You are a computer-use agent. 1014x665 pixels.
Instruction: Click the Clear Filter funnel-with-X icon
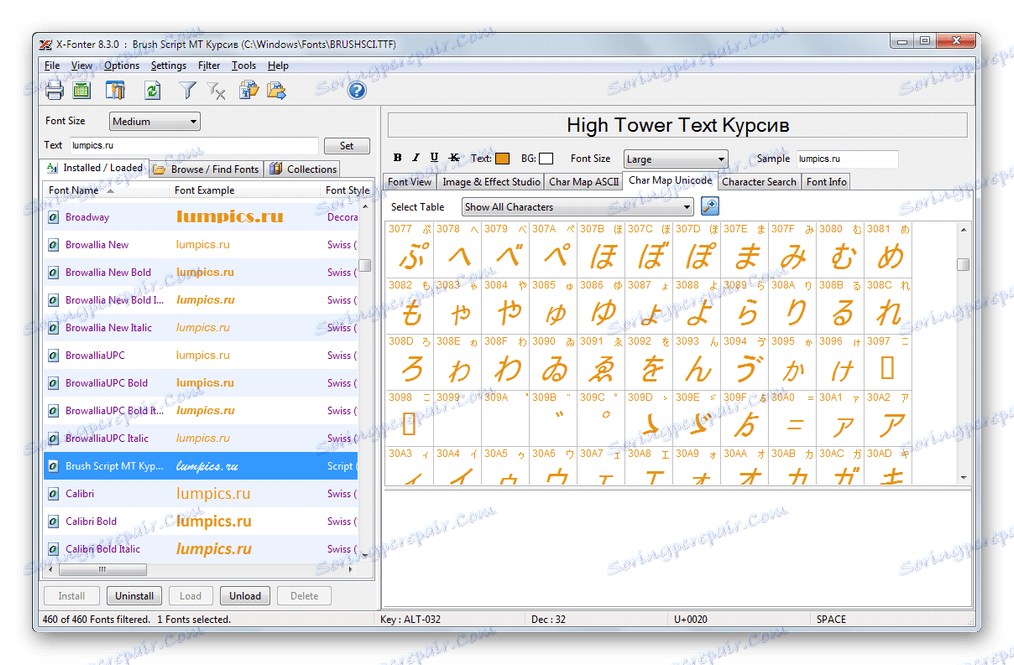coord(216,91)
